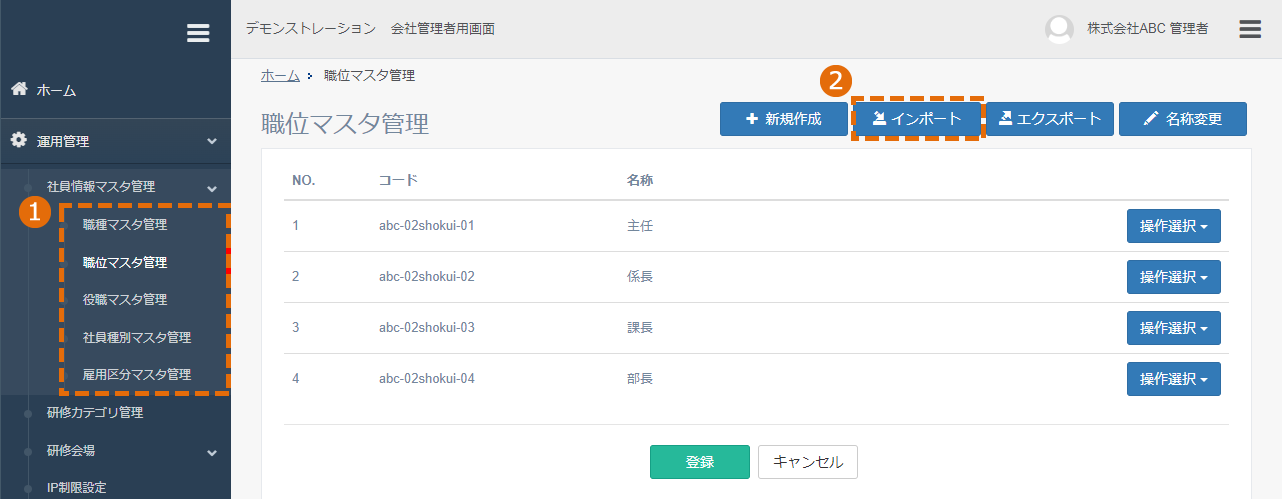Go to ホーム in the sidebar

57,90
